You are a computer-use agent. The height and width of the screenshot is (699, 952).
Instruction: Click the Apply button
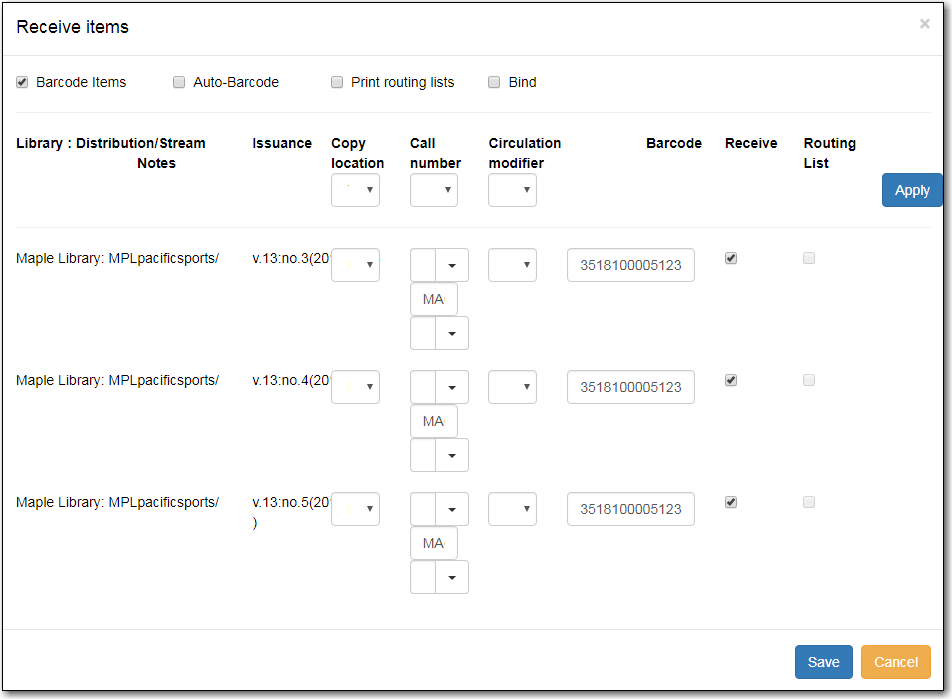pos(911,190)
